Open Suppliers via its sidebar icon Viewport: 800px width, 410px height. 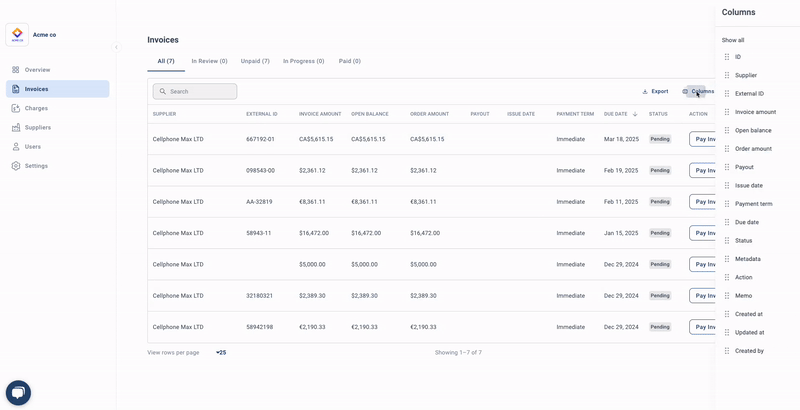[x=17, y=127]
